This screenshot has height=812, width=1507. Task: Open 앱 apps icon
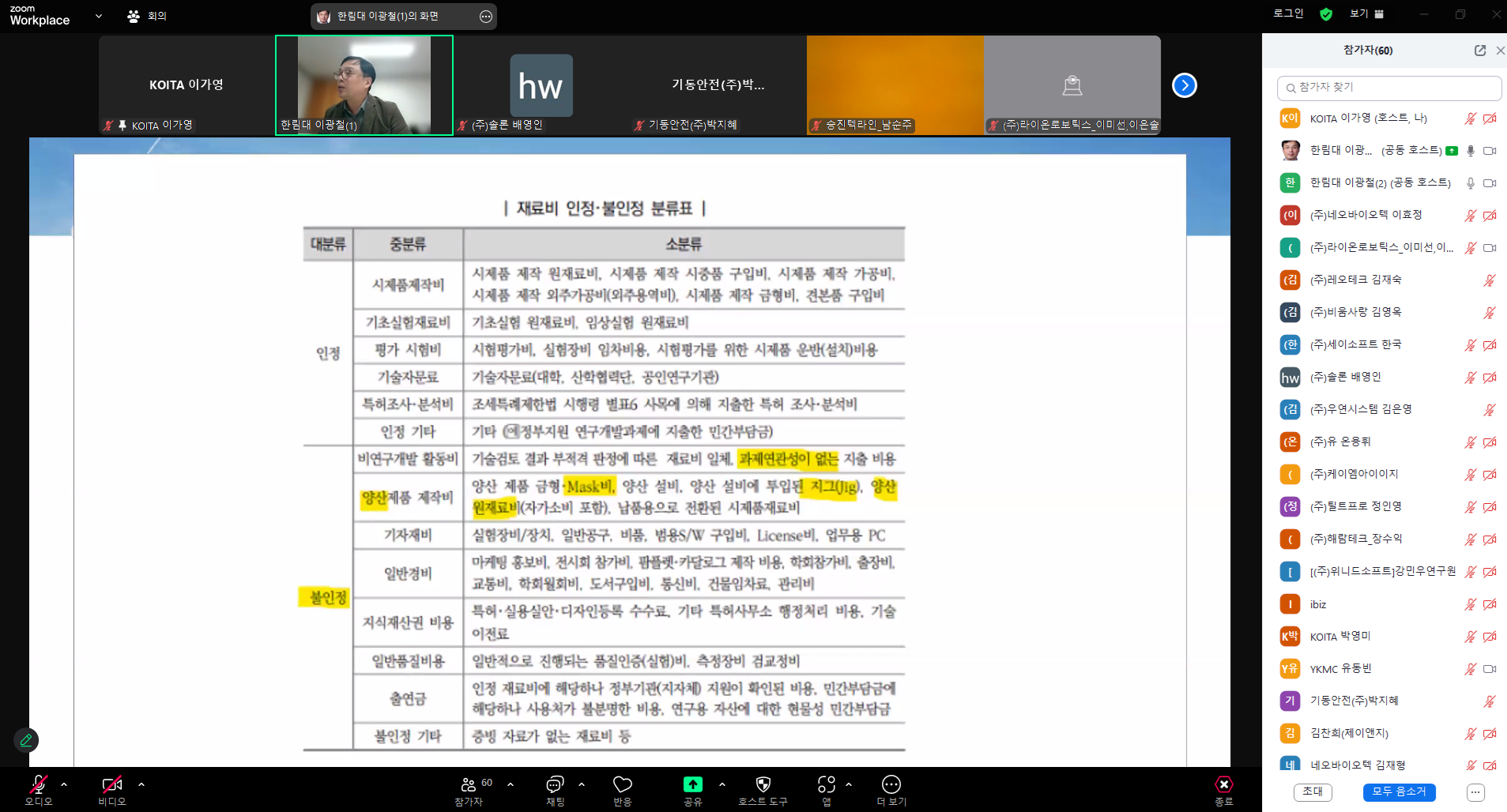[827, 790]
